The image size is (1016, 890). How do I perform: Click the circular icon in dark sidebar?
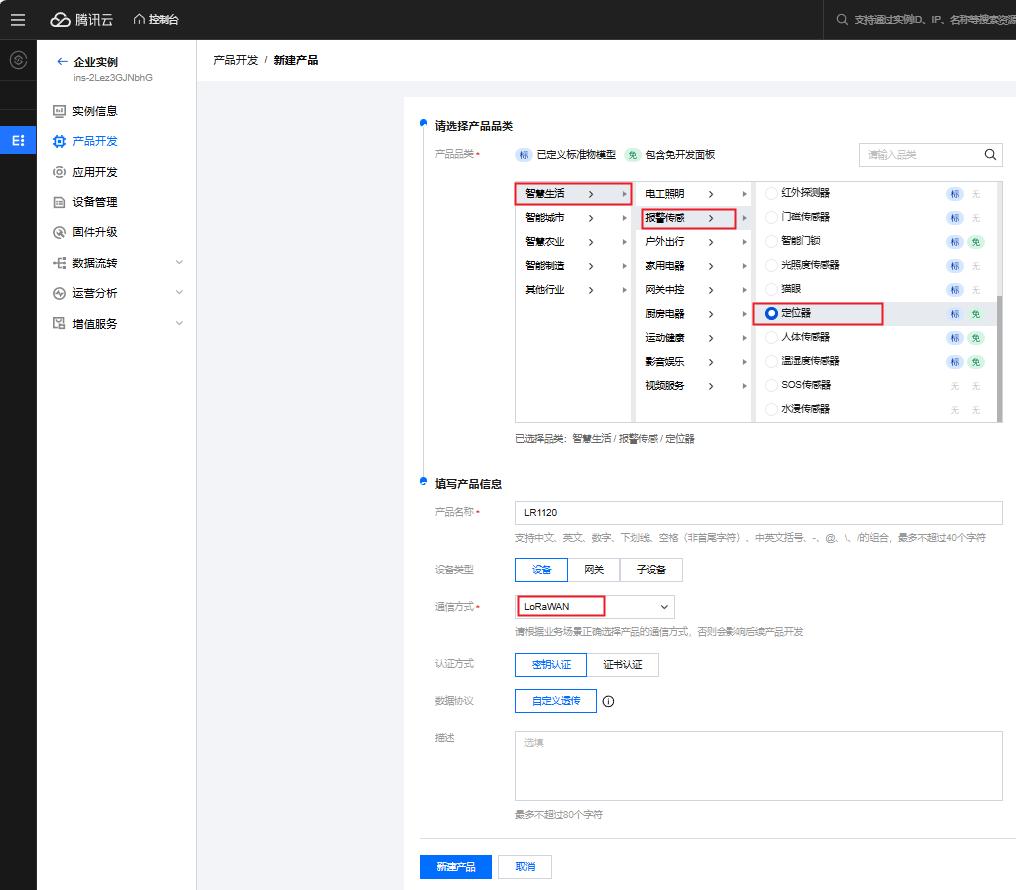[18, 60]
